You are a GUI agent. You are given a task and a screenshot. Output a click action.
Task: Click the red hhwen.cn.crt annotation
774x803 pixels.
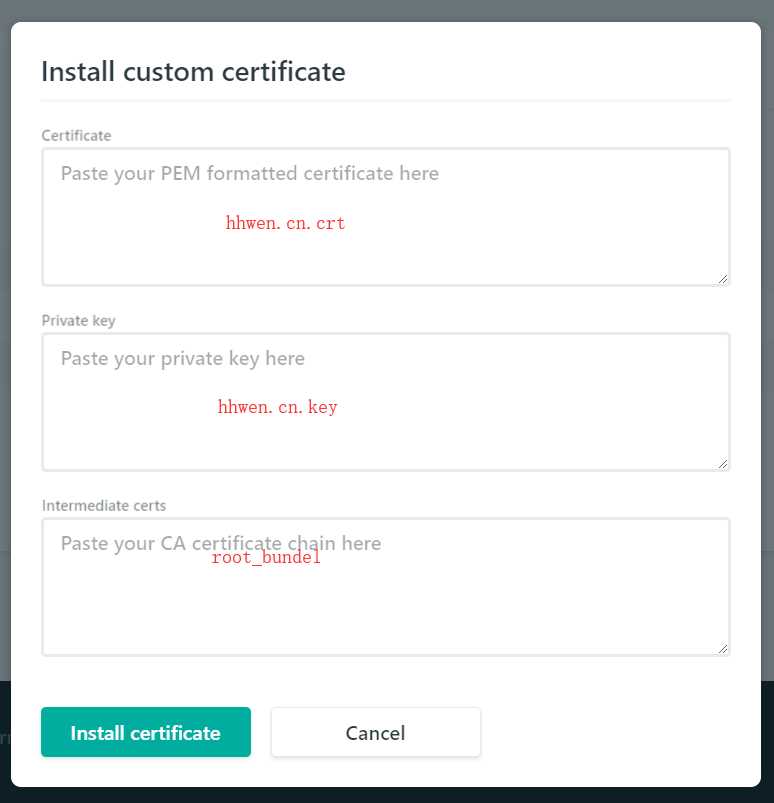[x=285, y=223]
